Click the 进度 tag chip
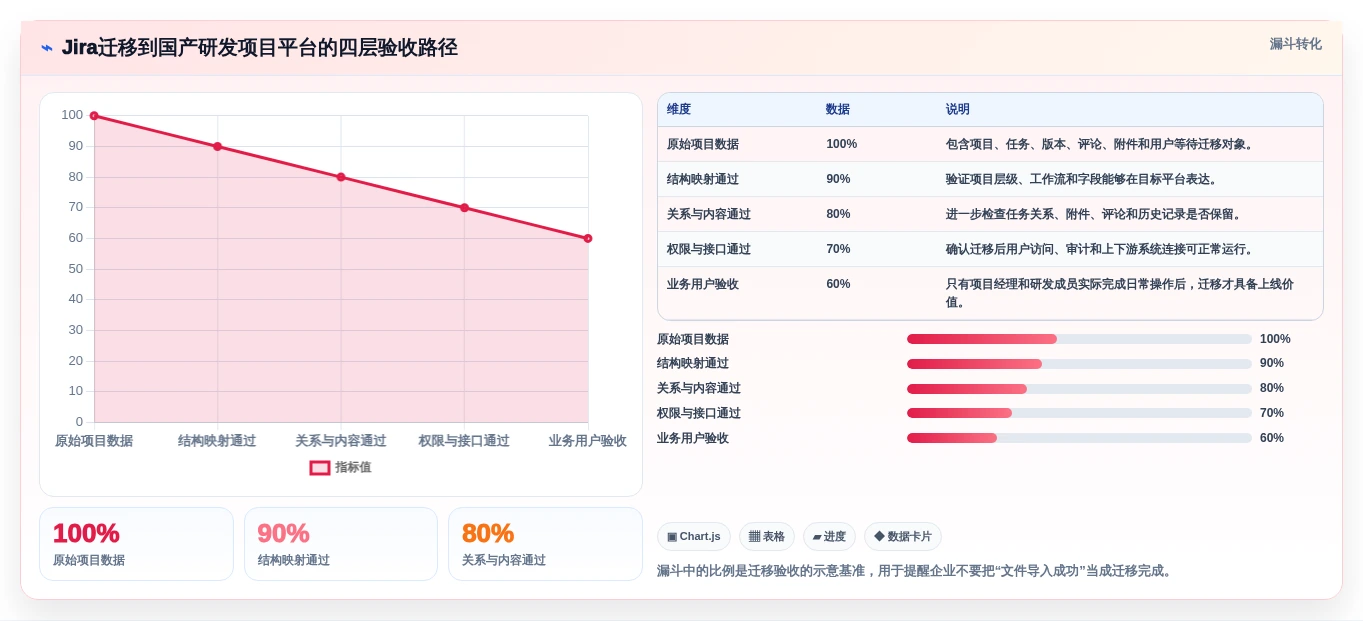 829,537
